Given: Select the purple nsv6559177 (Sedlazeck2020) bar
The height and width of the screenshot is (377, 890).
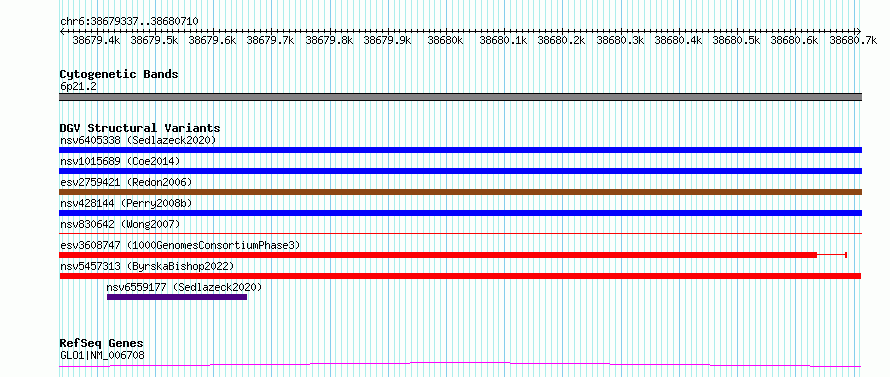Looking at the screenshot, I should click(x=177, y=297).
